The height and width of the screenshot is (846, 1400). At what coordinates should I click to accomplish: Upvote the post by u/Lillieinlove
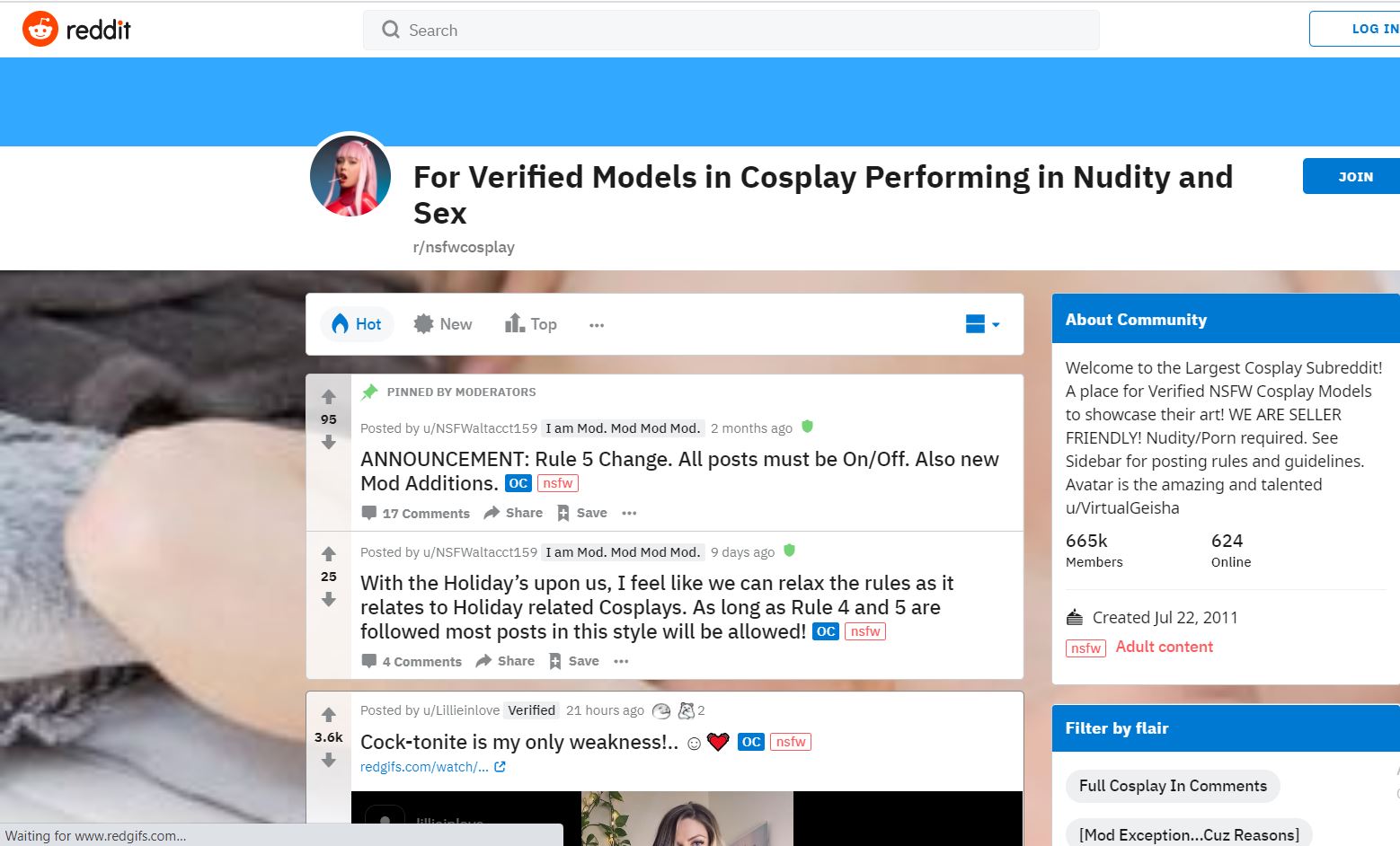[329, 715]
